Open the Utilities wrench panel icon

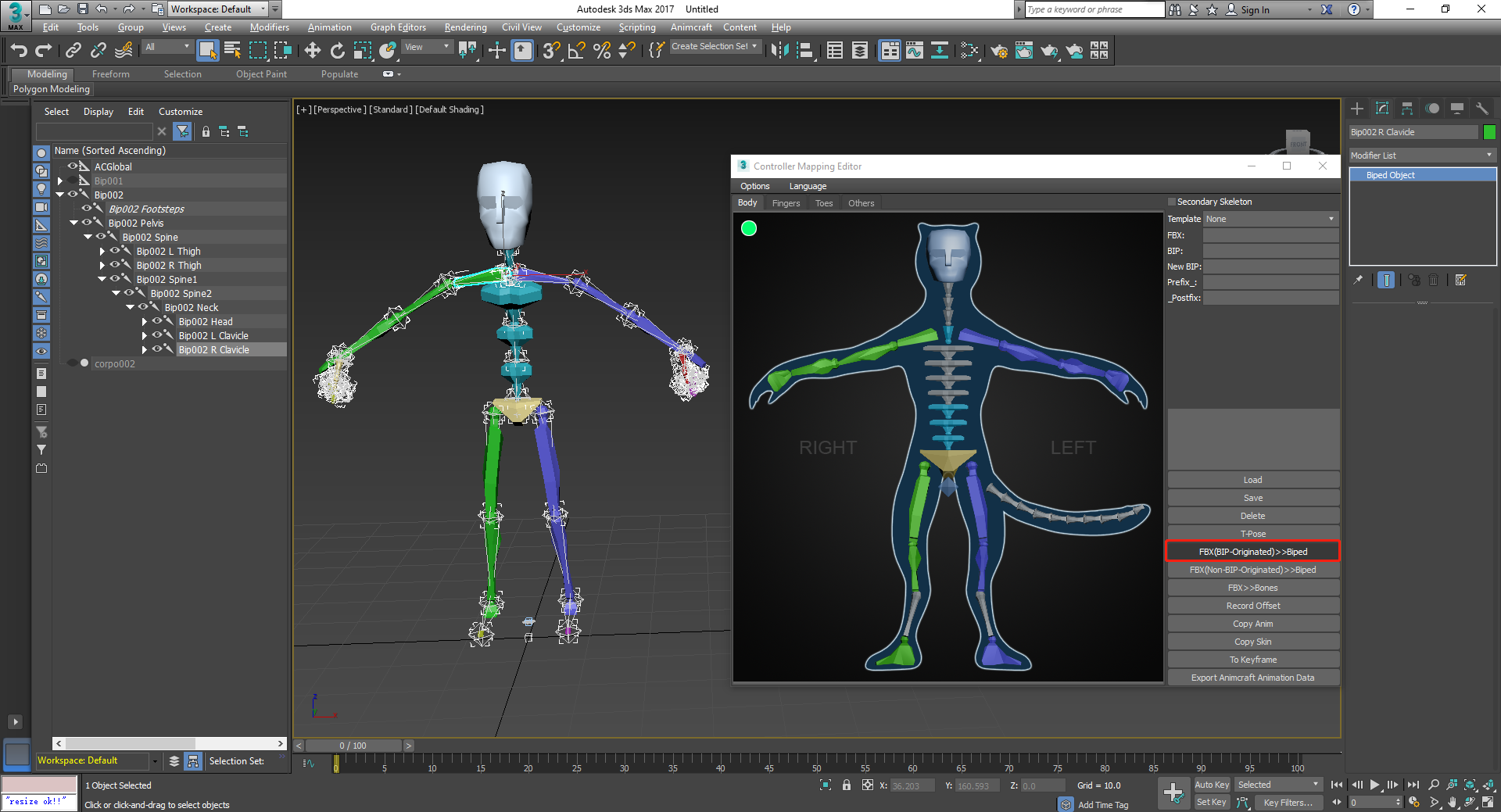[1482, 109]
